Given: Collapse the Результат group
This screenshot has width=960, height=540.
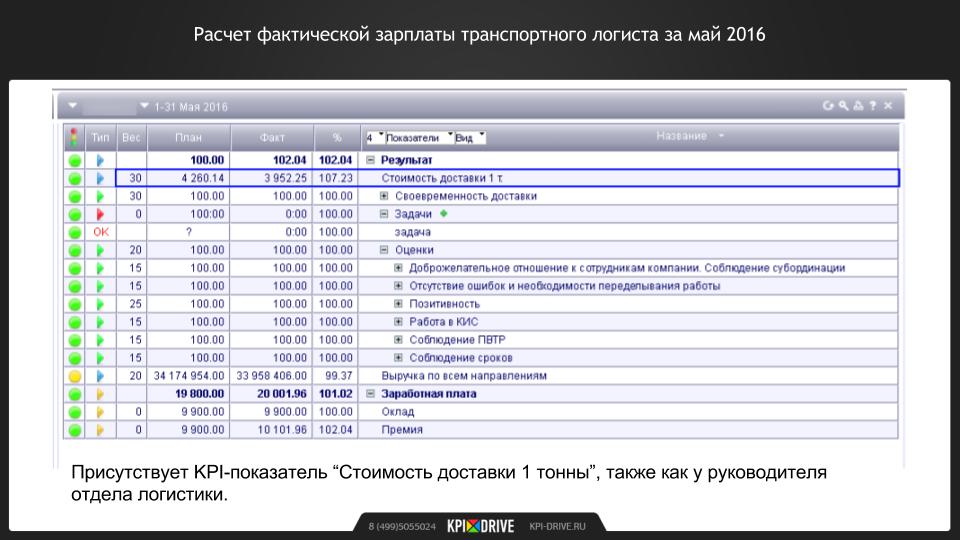Looking at the screenshot, I should click(370, 160).
